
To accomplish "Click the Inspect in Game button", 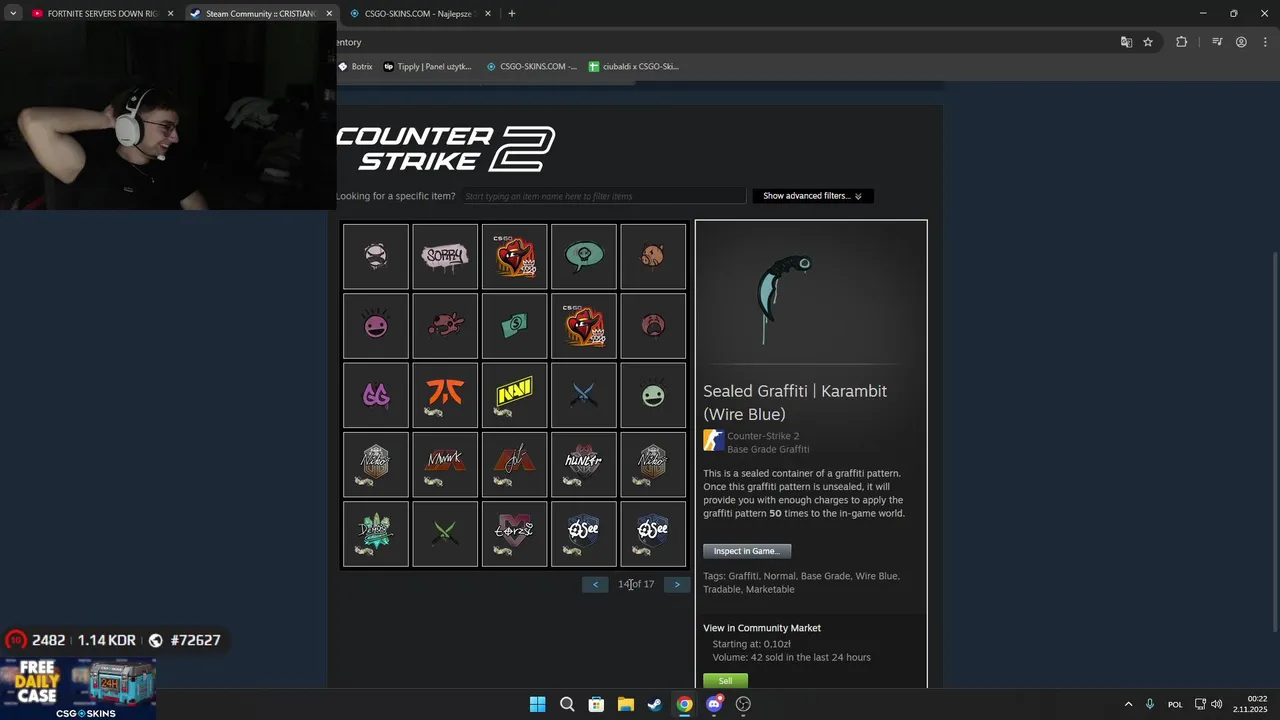I will point(747,551).
